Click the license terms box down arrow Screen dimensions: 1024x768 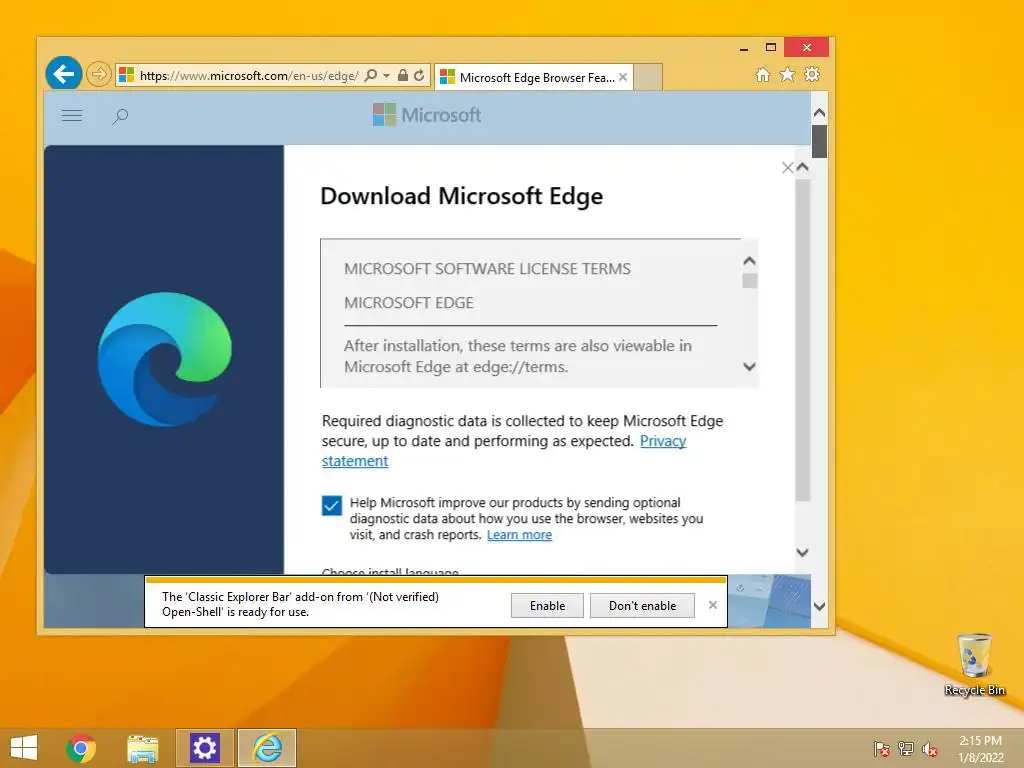[750, 366]
